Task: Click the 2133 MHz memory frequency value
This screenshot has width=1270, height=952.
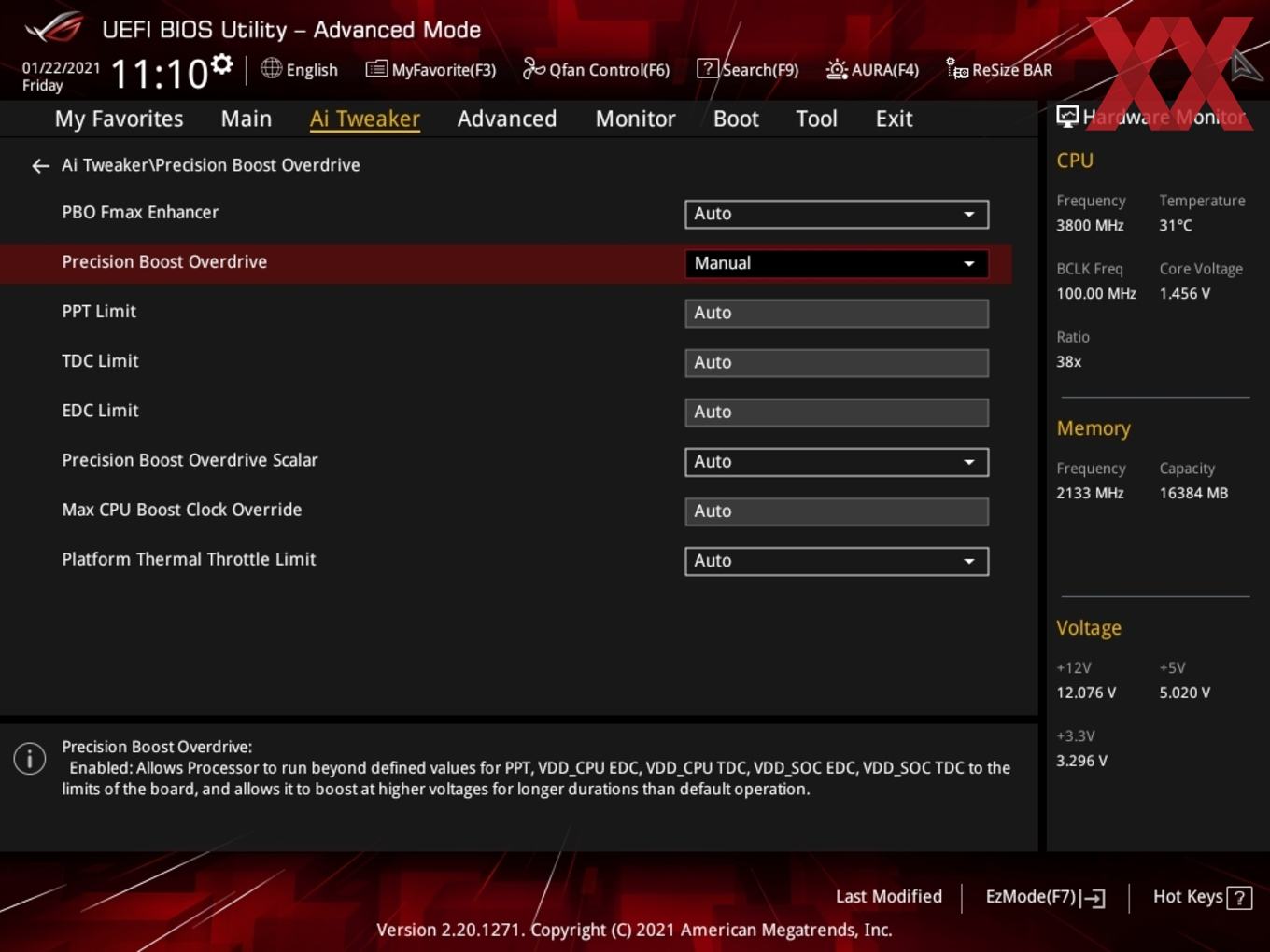Action: (x=1090, y=494)
